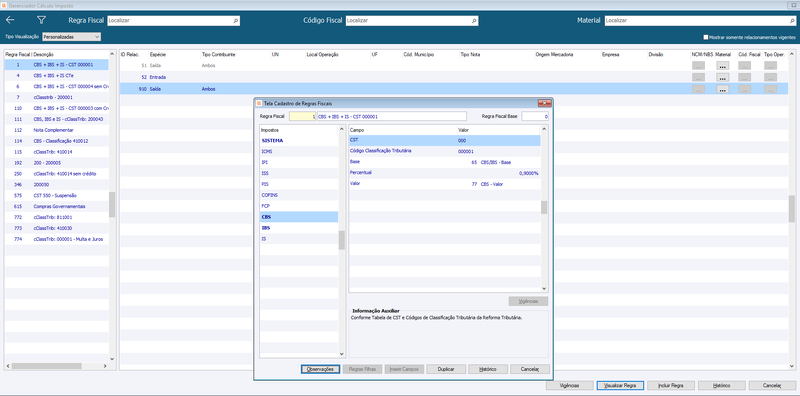Select the CST row with value 000

click(444, 140)
